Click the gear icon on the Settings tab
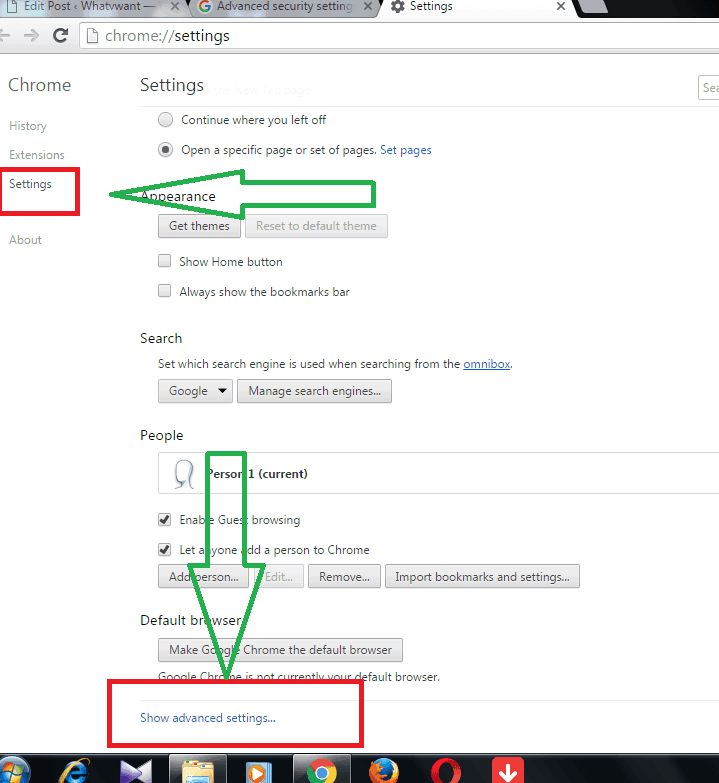This screenshot has height=783, width=719. click(397, 6)
